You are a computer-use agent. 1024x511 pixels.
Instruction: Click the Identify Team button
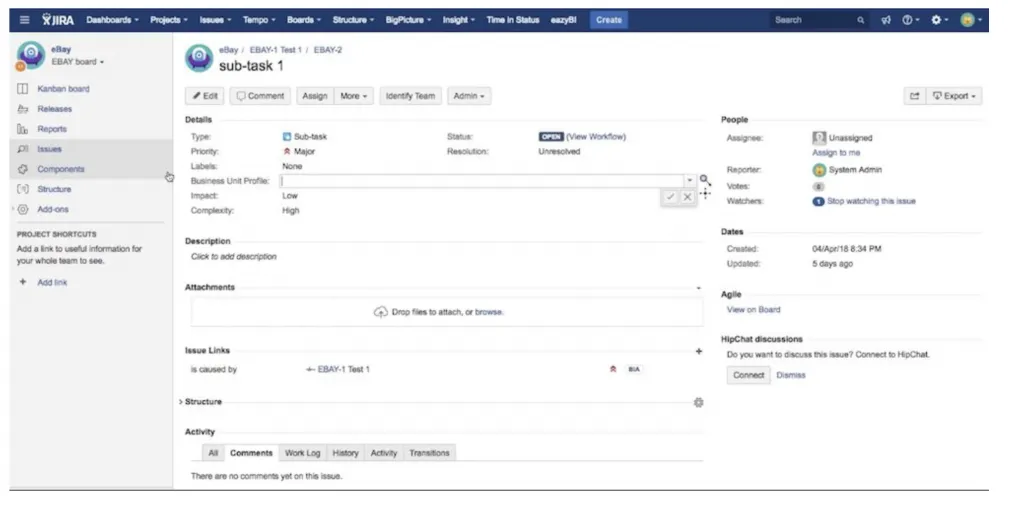tap(410, 96)
